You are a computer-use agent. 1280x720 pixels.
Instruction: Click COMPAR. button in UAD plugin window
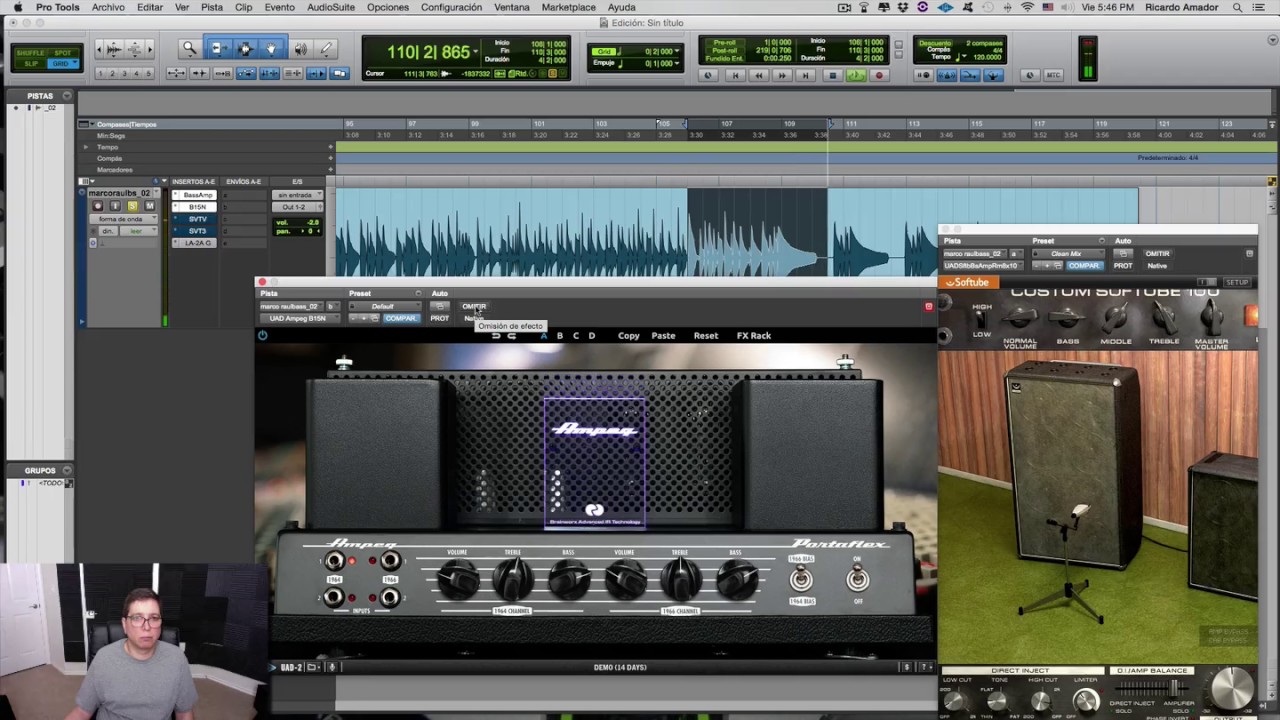click(x=400, y=318)
